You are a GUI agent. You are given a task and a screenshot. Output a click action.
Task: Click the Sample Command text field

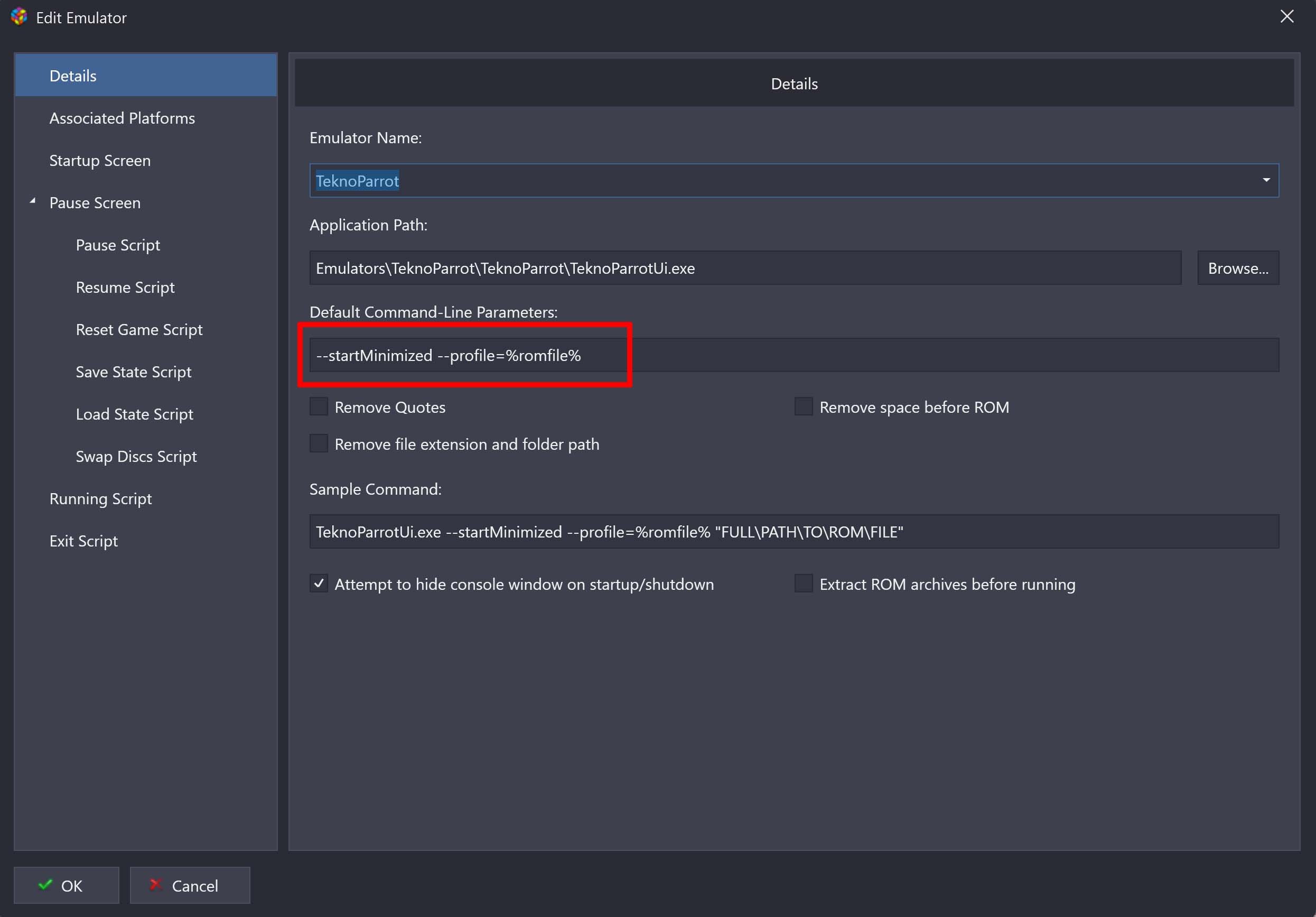[794, 532]
